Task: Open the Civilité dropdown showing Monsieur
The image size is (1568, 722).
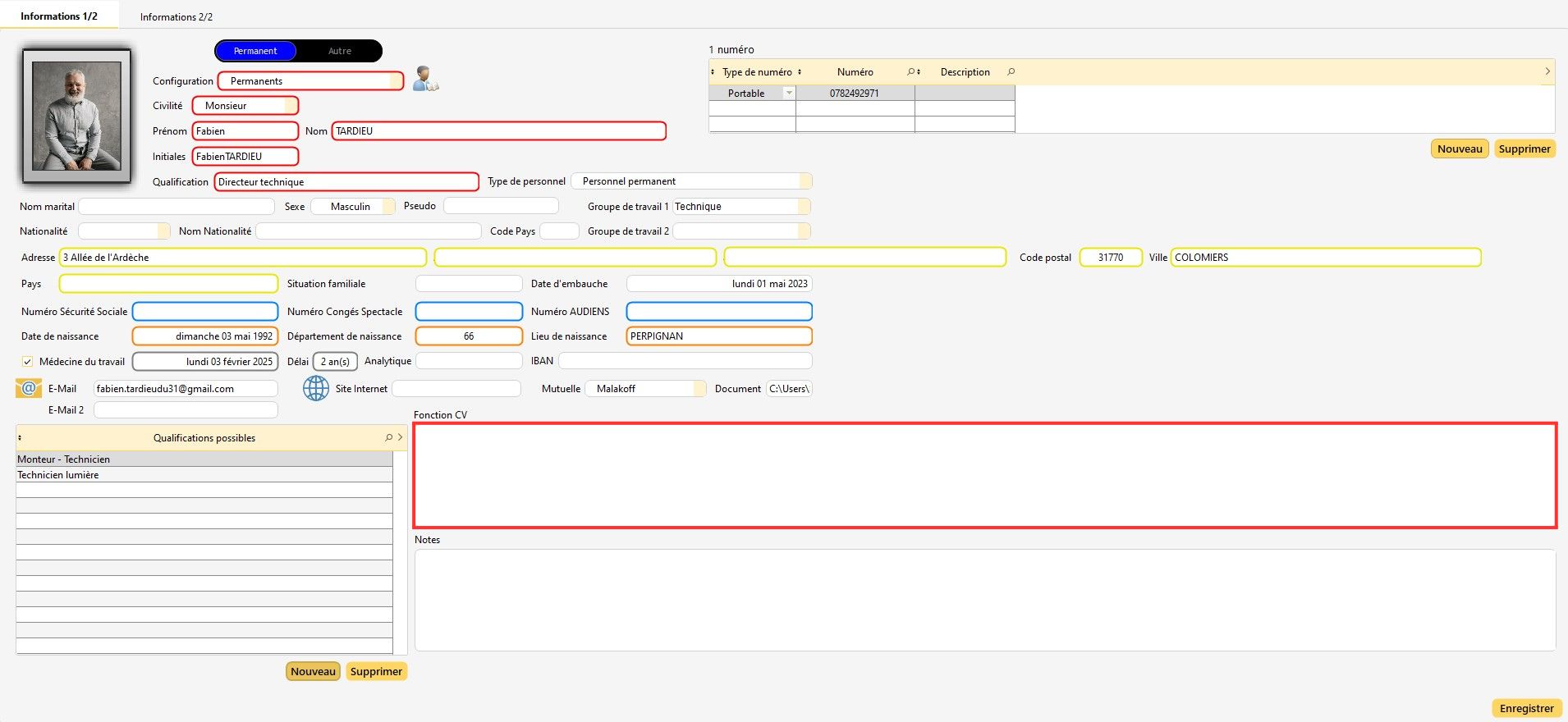Action: 290,106
